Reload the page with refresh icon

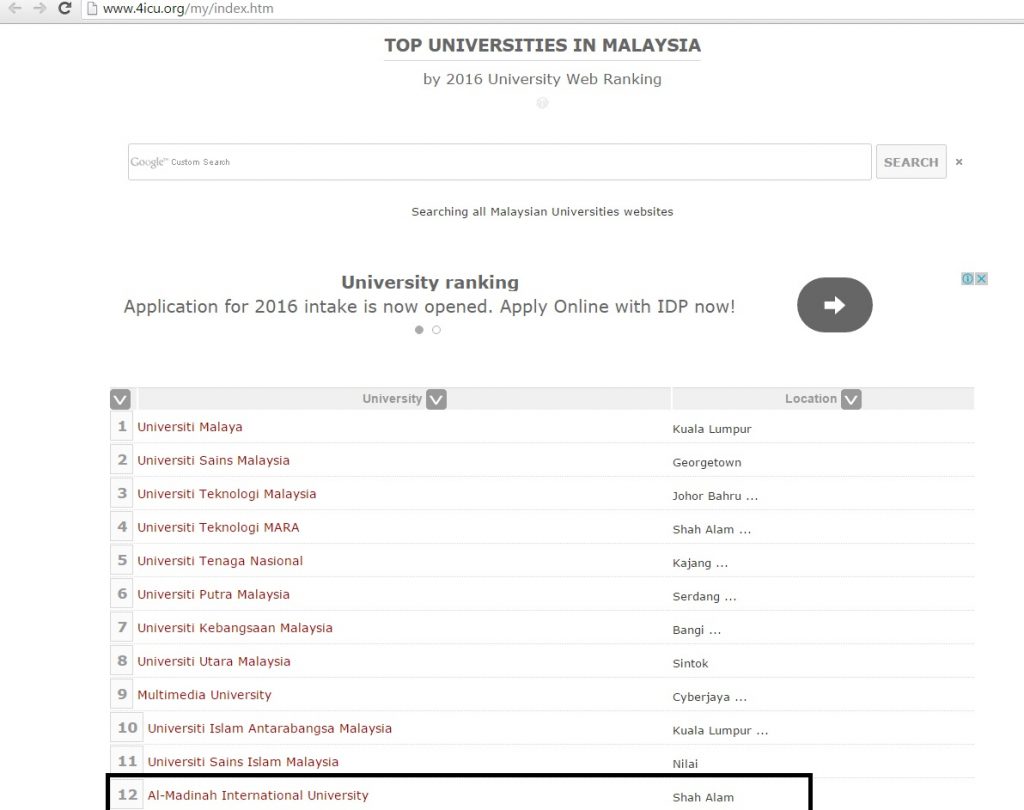pyautogui.click(x=65, y=8)
